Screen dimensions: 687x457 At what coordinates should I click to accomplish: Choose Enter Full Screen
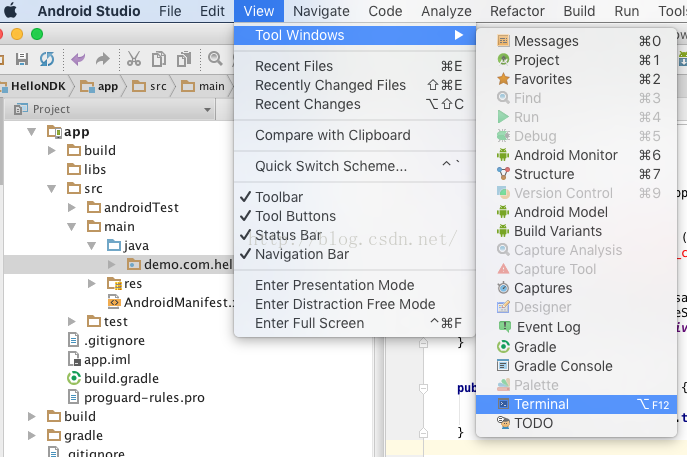pos(355,323)
